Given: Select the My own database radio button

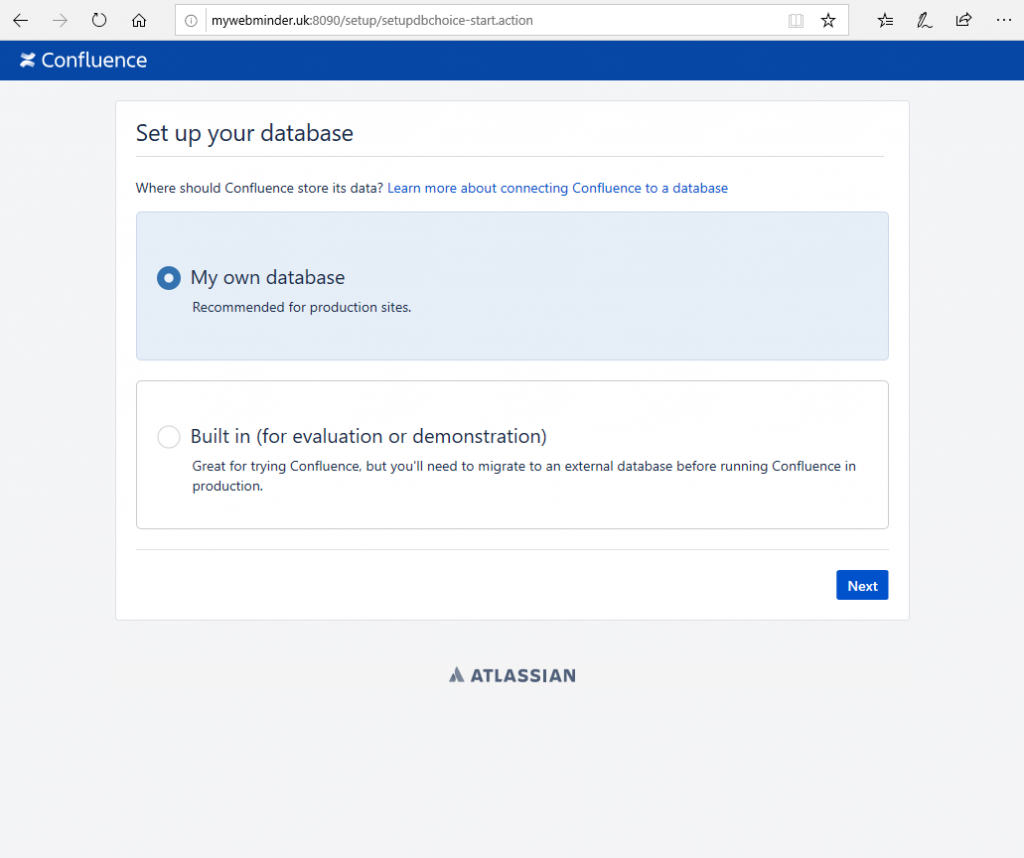Looking at the screenshot, I should [x=168, y=278].
